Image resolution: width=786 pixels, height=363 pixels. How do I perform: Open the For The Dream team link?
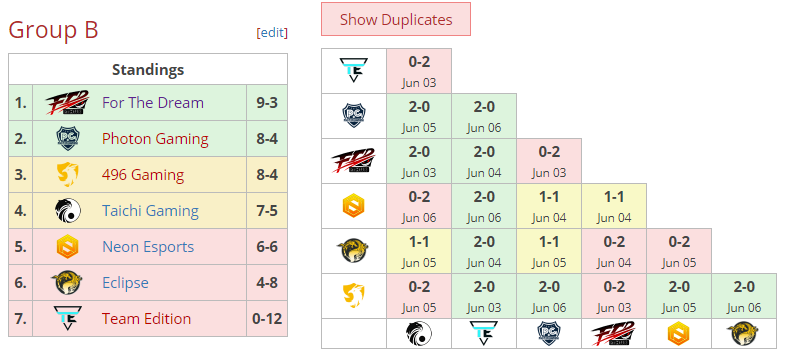point(153,103)
